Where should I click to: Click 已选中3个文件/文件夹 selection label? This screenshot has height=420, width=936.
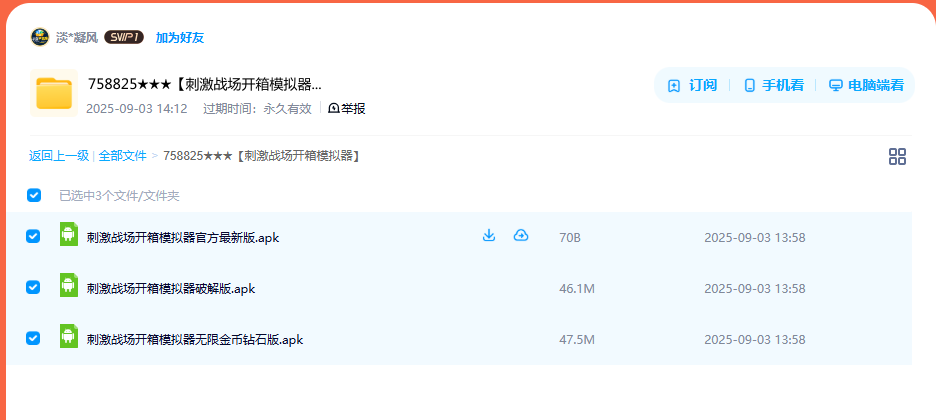pyautogui.click(x=119, y=196)
